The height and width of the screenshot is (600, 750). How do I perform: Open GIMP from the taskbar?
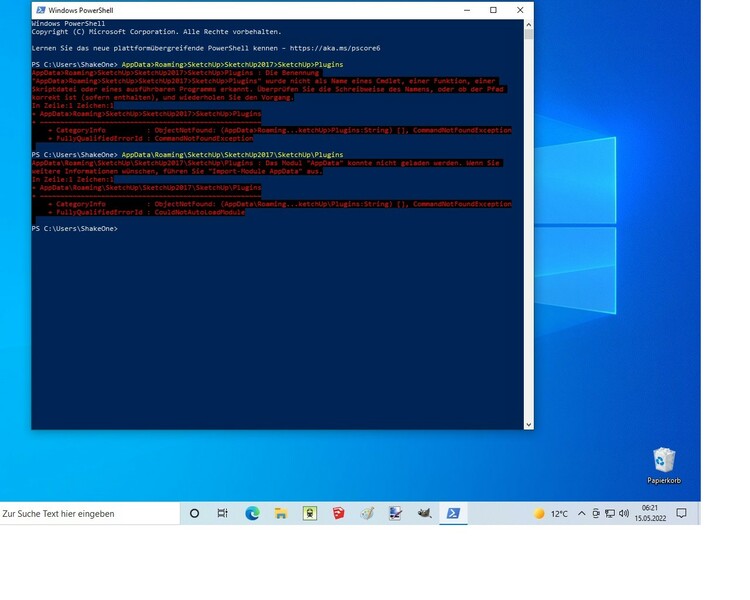pos(425,513)
